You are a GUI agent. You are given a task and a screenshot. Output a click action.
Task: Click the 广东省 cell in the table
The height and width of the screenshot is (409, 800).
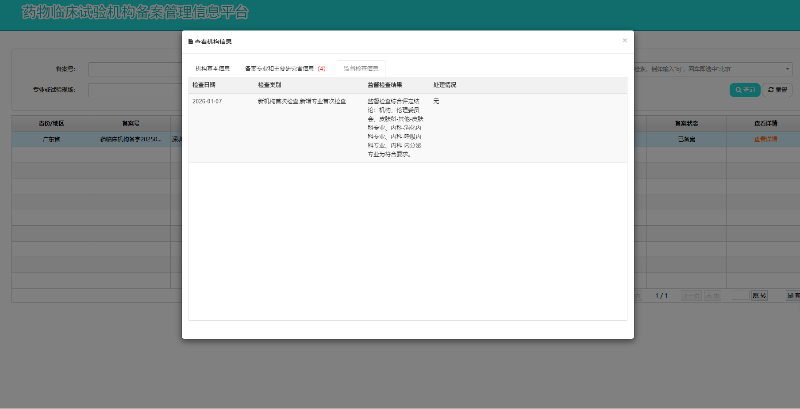[x=52, y=140]
